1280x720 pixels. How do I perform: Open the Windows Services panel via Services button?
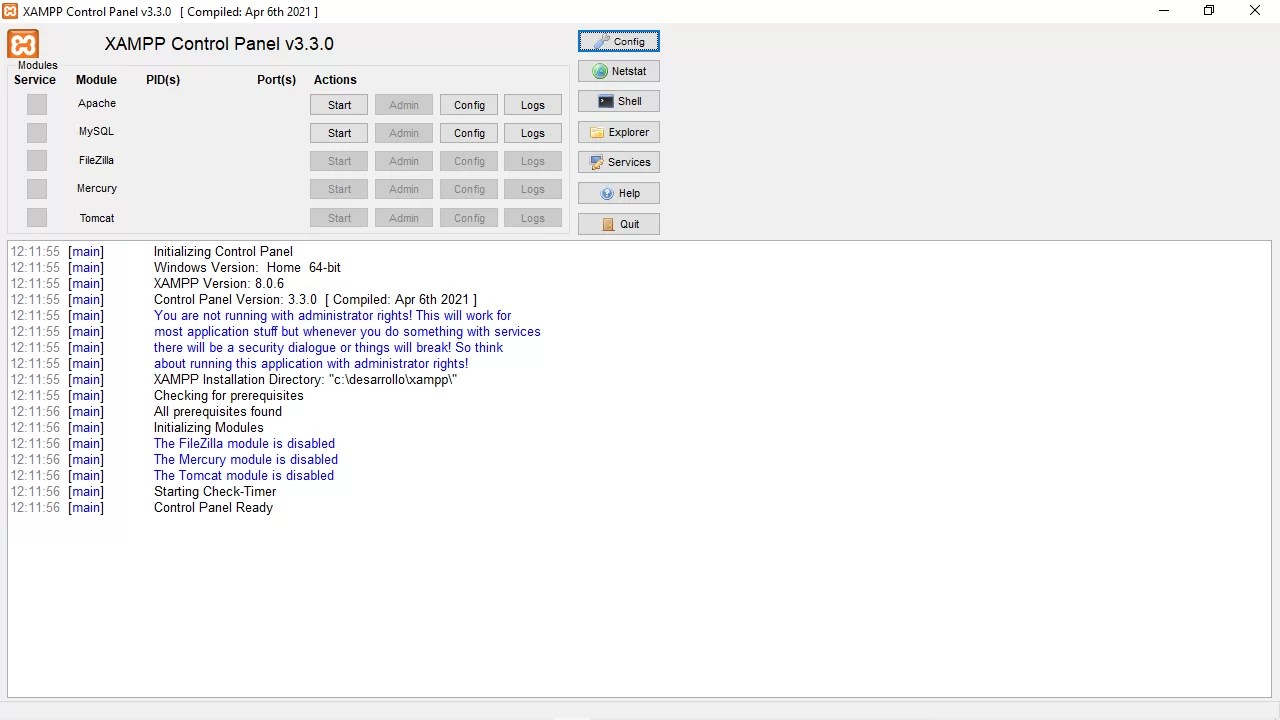[618, 162]
